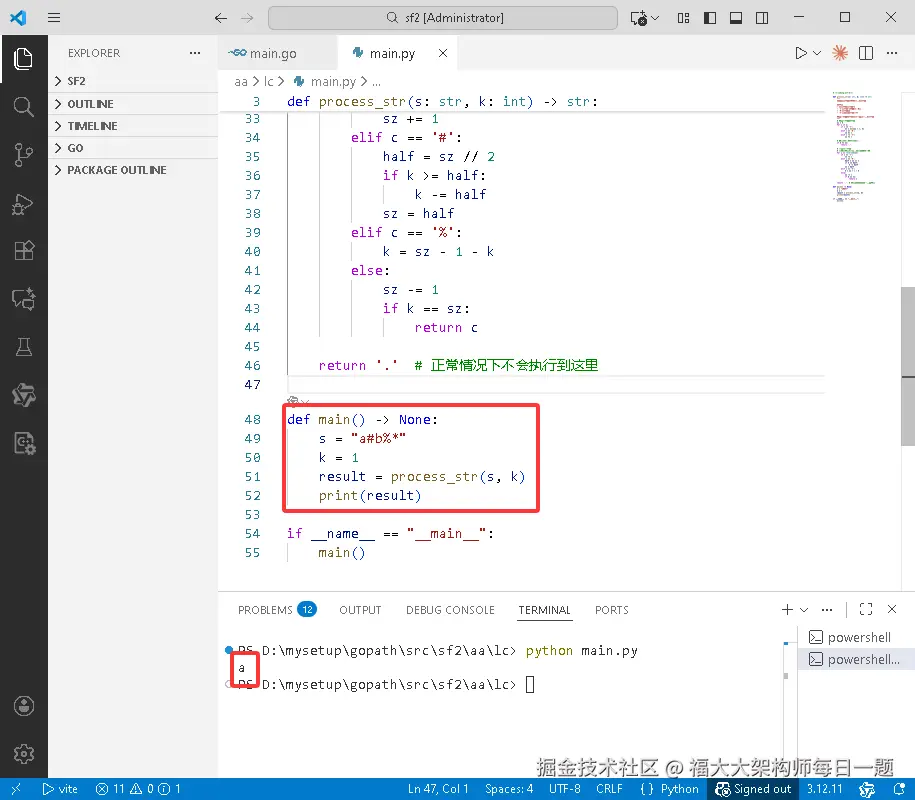This screenshot has height=800, width=915.
Task: Open the Manage gear menu
Action: click(23, 754)
